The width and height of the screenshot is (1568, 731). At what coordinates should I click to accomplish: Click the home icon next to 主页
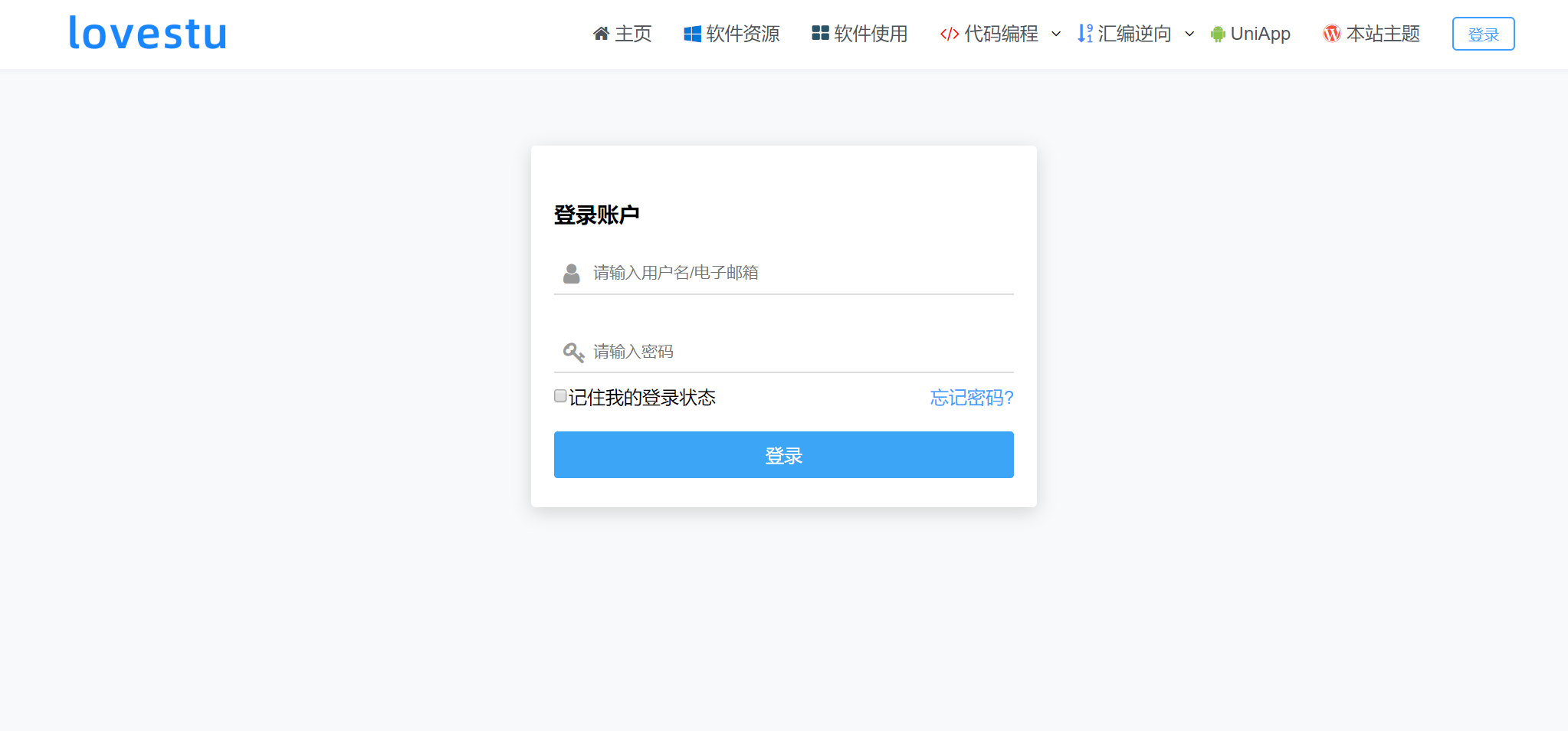[601, 34]
